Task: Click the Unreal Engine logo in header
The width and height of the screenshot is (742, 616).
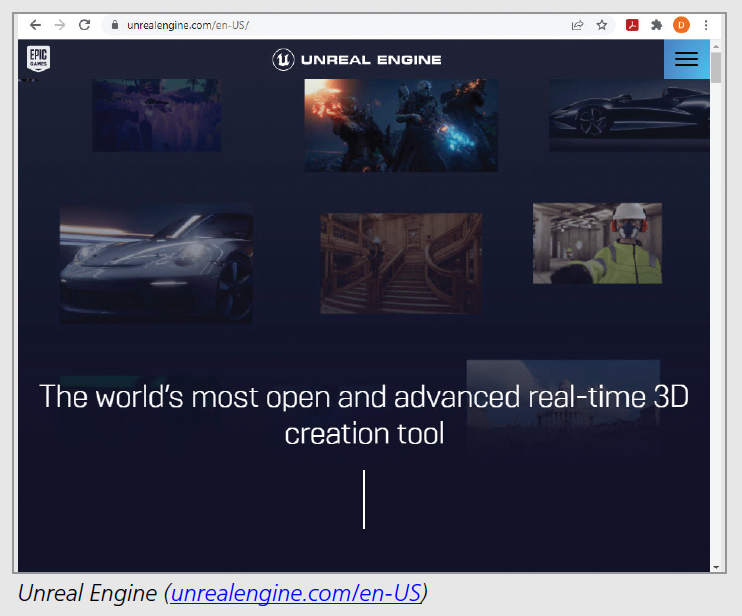Action: tap(357, 60)
